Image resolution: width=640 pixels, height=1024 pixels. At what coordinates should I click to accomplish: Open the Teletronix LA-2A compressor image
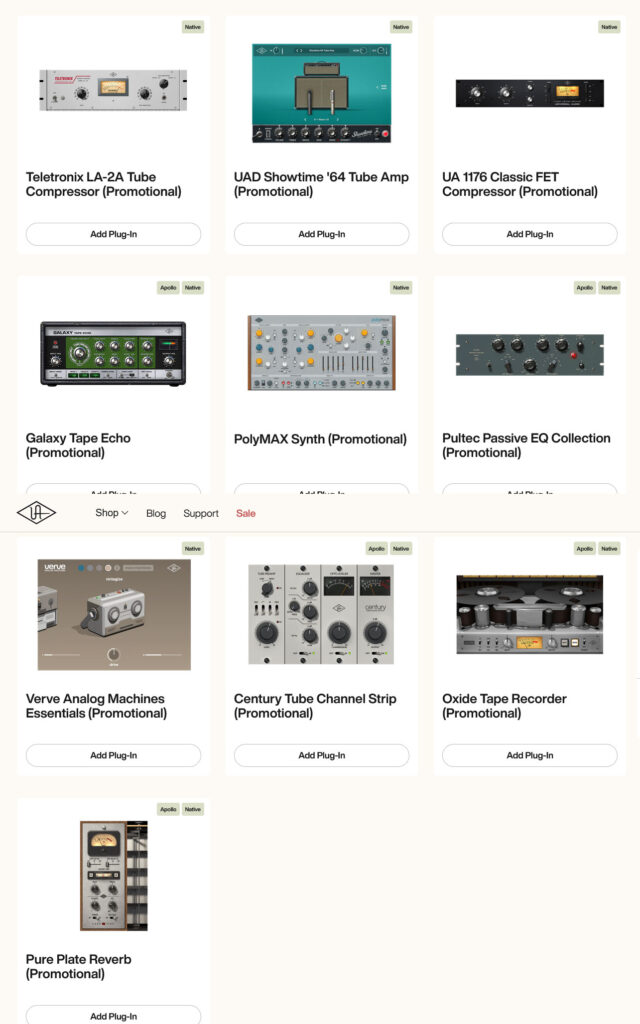tap(114, 90)
